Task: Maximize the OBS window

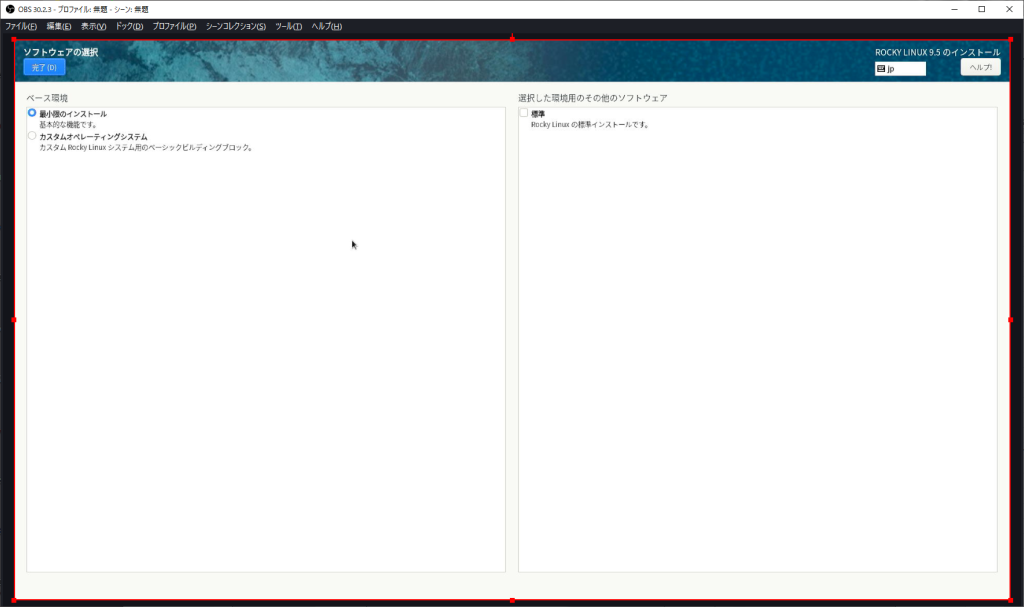Action: pos(981,9)
